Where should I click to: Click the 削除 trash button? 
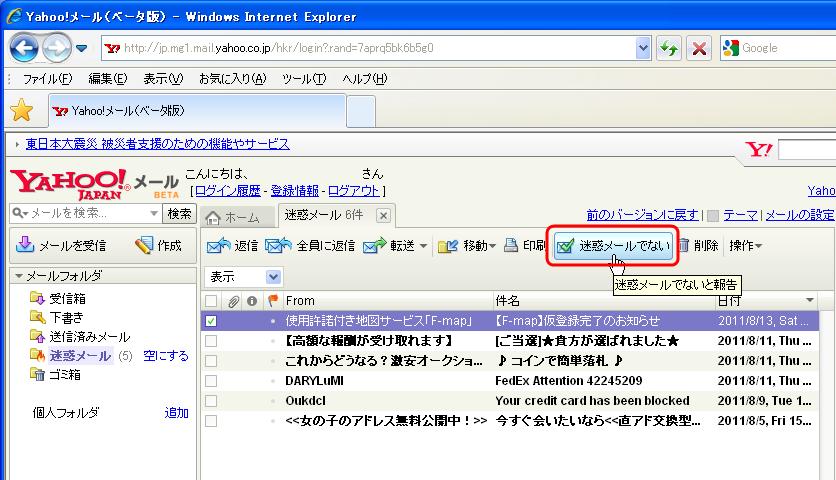(698, 245)
